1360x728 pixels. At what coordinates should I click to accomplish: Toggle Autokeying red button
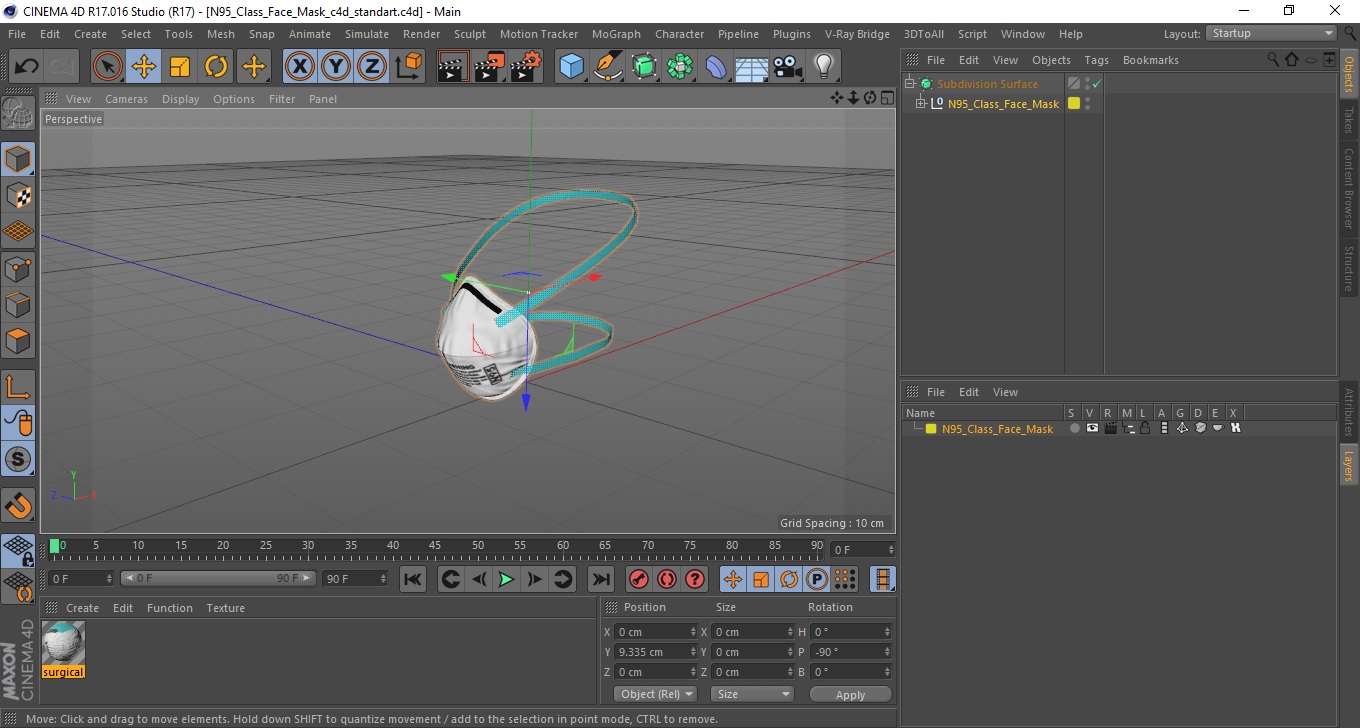pyautogui.click(x=666, y=579)
